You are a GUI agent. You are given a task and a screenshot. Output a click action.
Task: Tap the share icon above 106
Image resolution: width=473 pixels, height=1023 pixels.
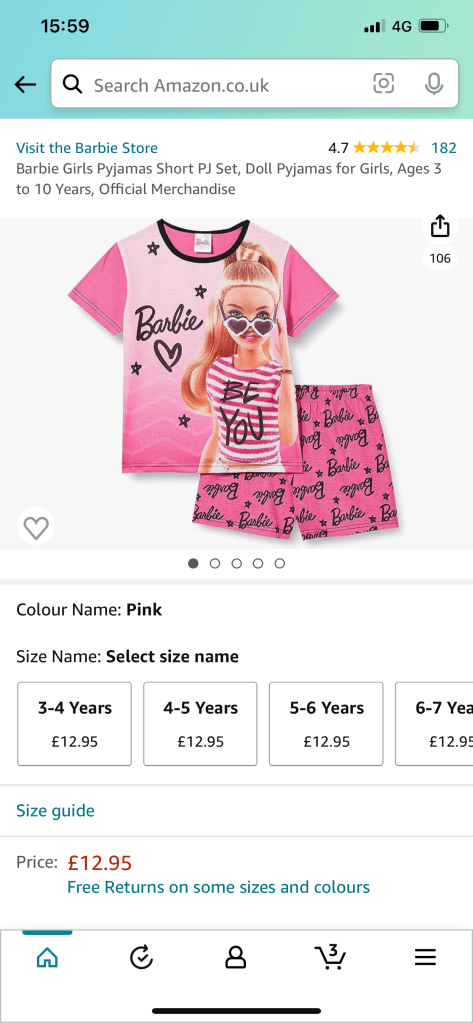(x=440, y=227)
